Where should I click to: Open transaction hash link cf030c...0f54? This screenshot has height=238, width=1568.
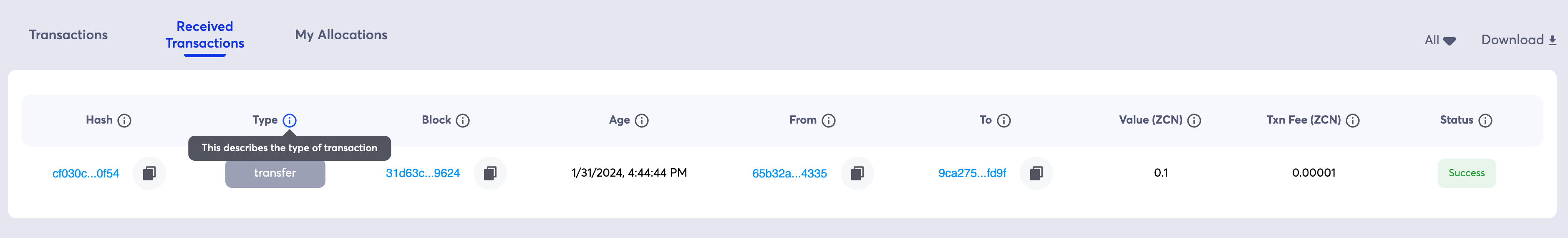pos(86,173)
